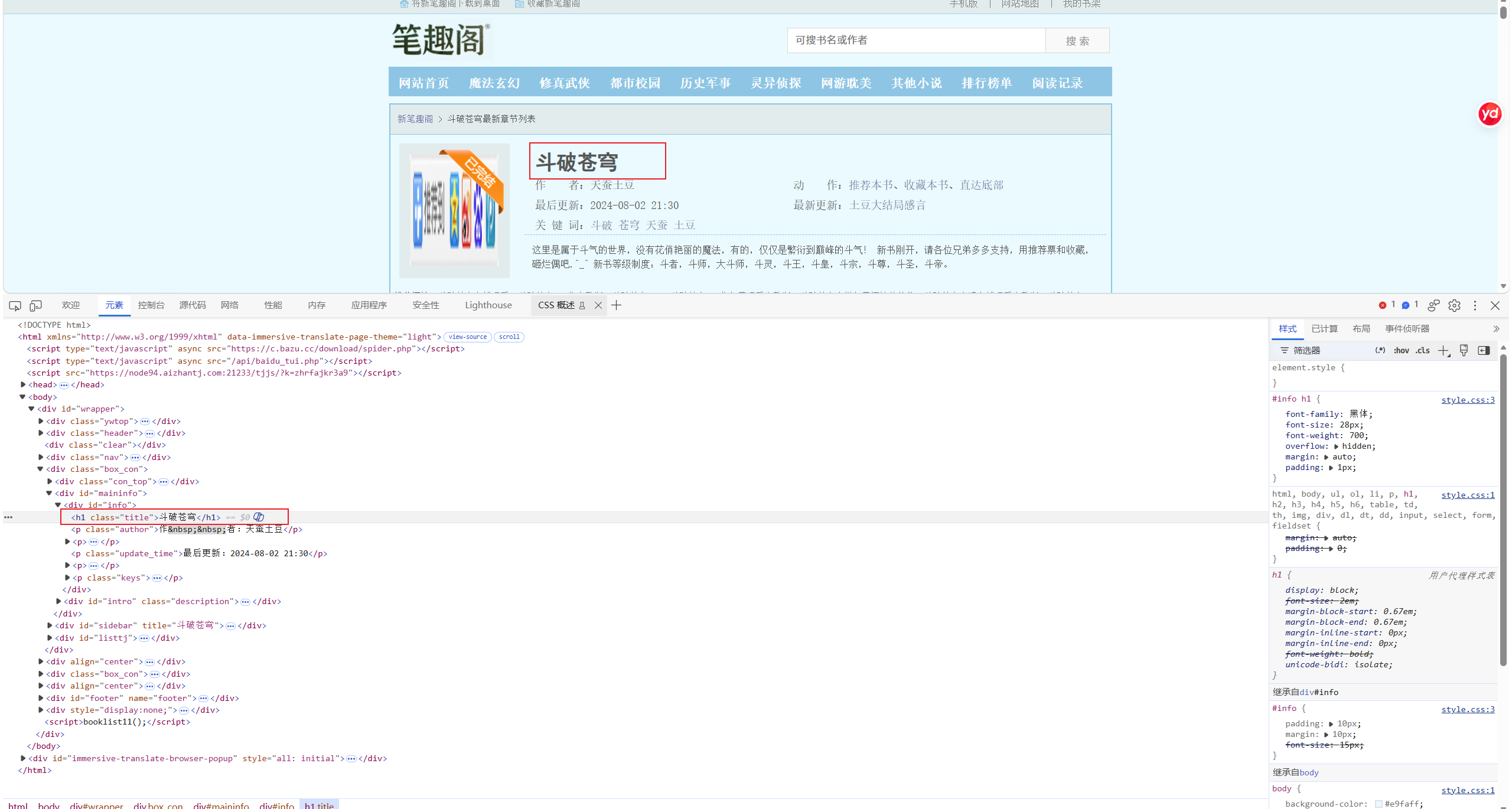Viewport: 1512px width, 809px height.
Task: Expand div class nav node
Action: click(41, 457)
